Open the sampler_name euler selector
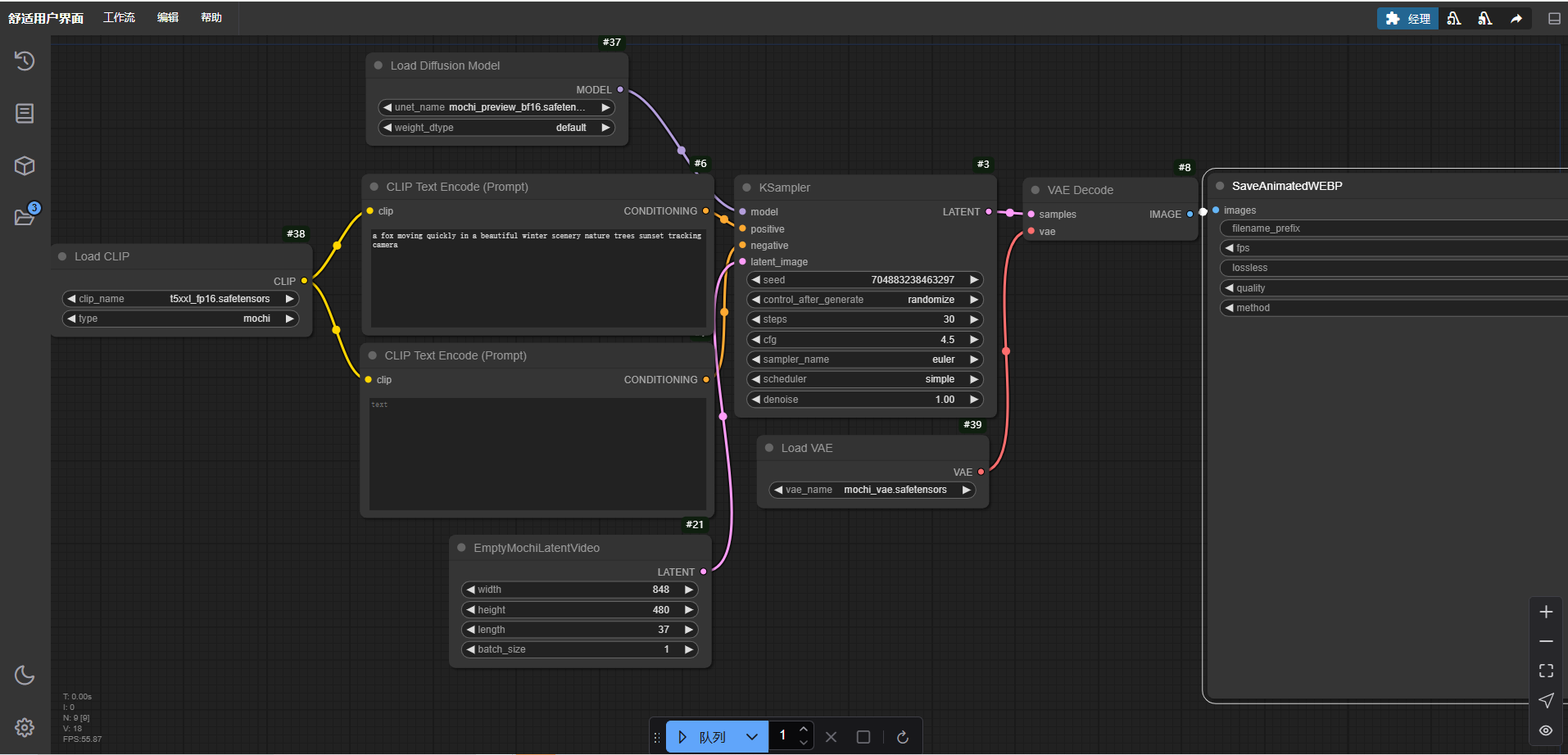 pyautogui.click(x=865, y=359)
